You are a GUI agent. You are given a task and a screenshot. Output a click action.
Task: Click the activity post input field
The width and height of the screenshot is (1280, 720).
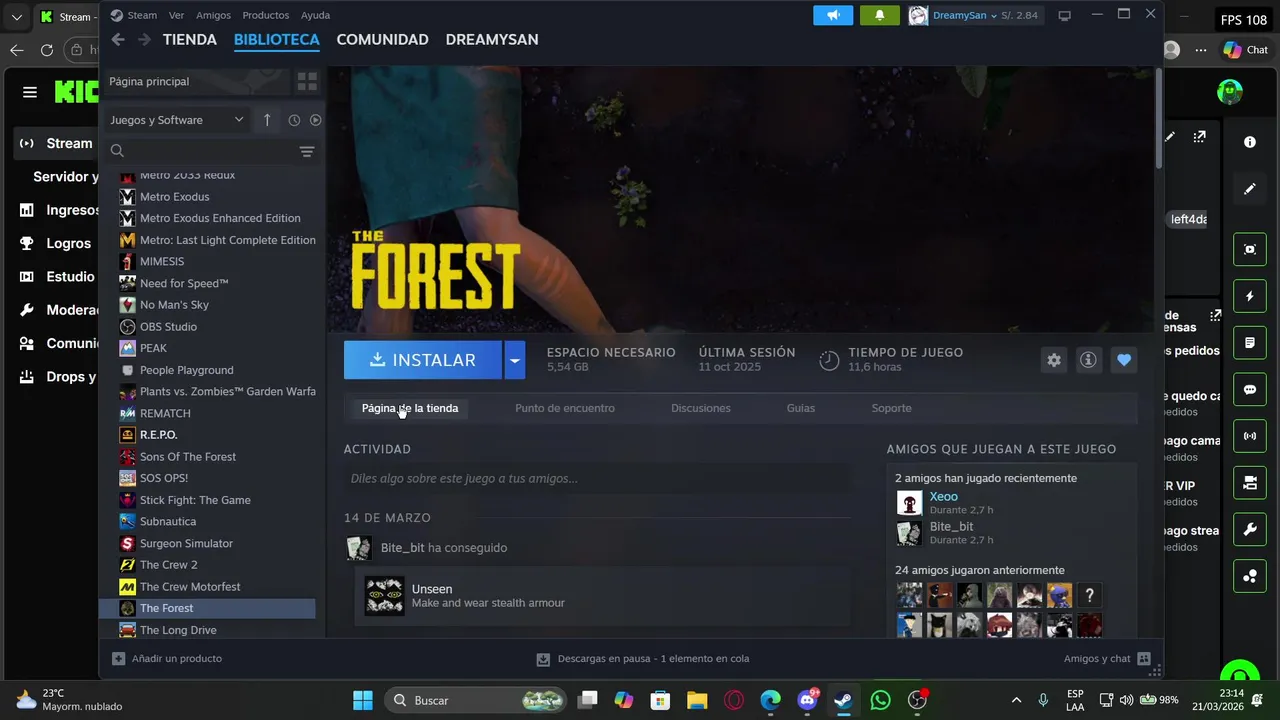pyautogui.click(x=597, y=478)
